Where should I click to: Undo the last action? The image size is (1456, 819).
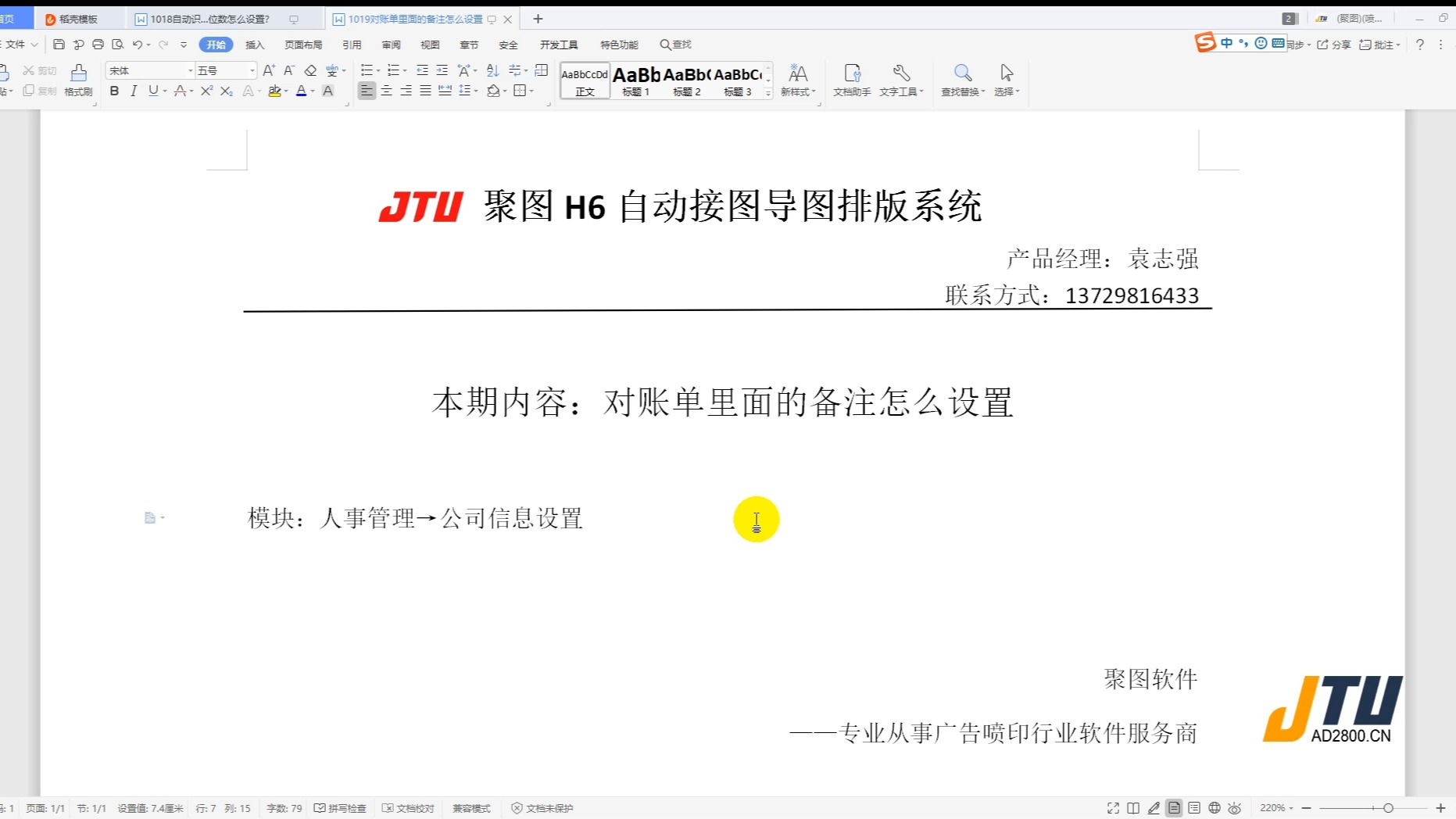pos(138,45)
